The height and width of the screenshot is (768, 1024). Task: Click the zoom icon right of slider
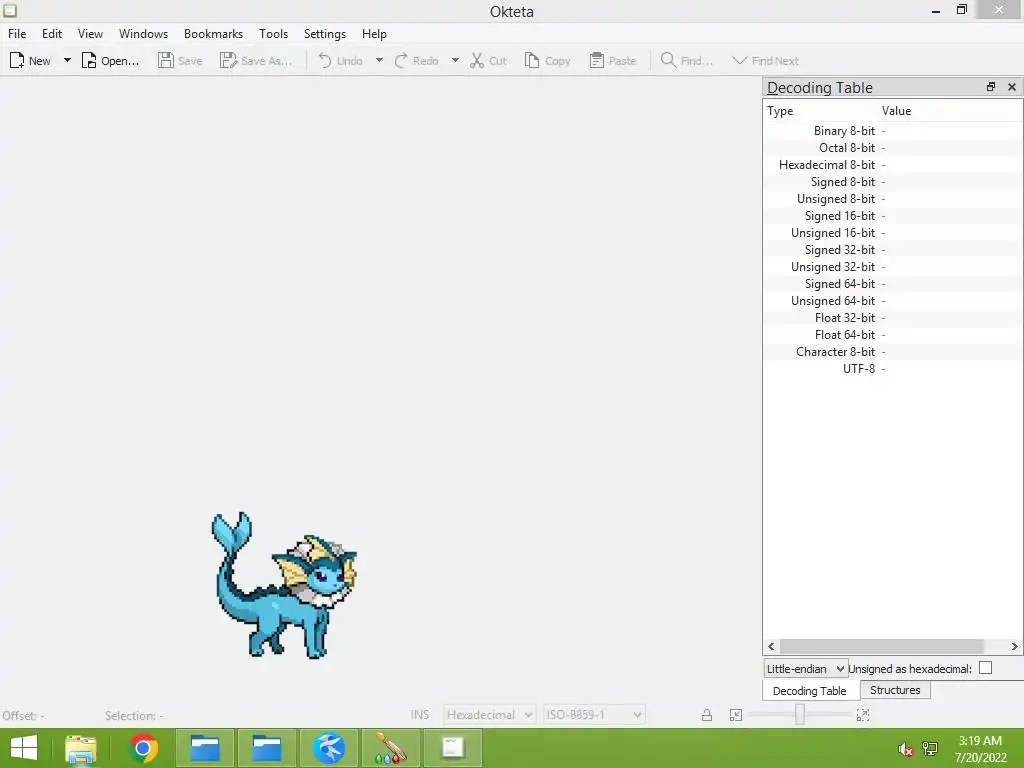tap(863, 715)
